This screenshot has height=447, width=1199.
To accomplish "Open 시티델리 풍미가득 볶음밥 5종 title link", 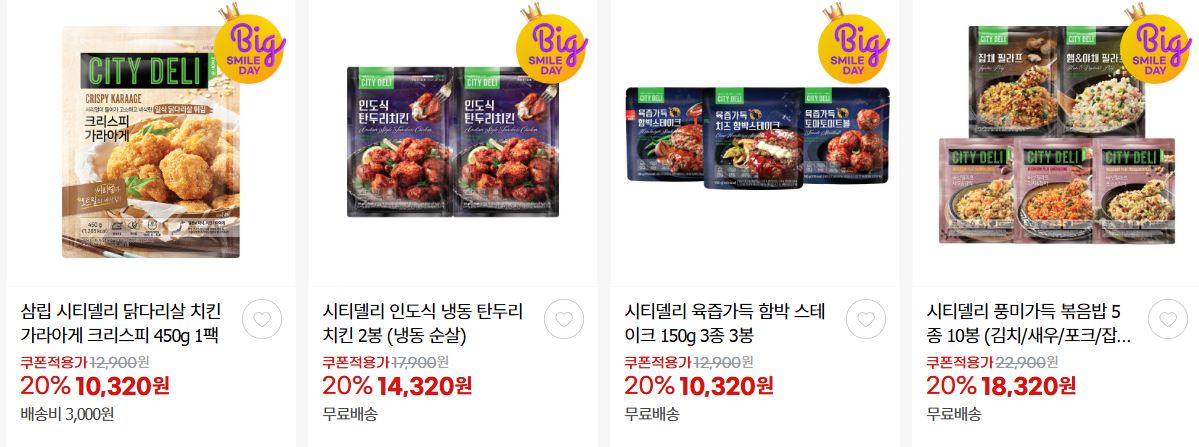I will click(1028, 323).
